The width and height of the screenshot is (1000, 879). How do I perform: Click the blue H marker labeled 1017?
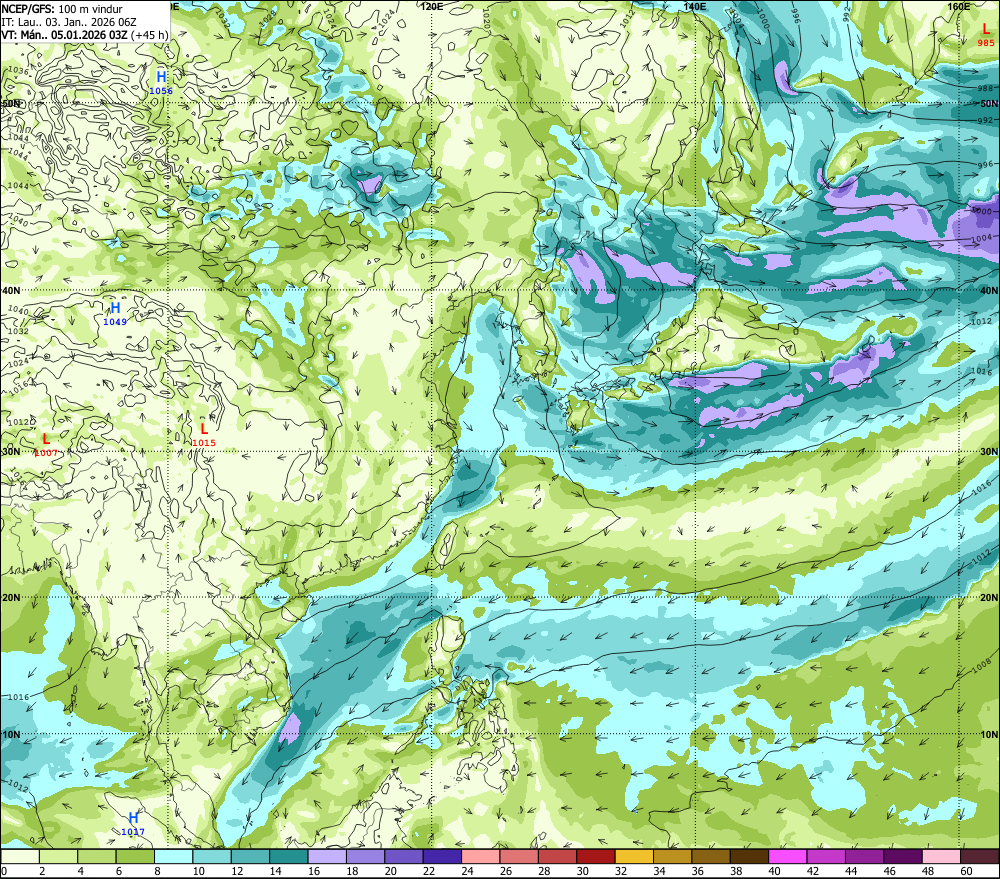(x=133, y=818)
